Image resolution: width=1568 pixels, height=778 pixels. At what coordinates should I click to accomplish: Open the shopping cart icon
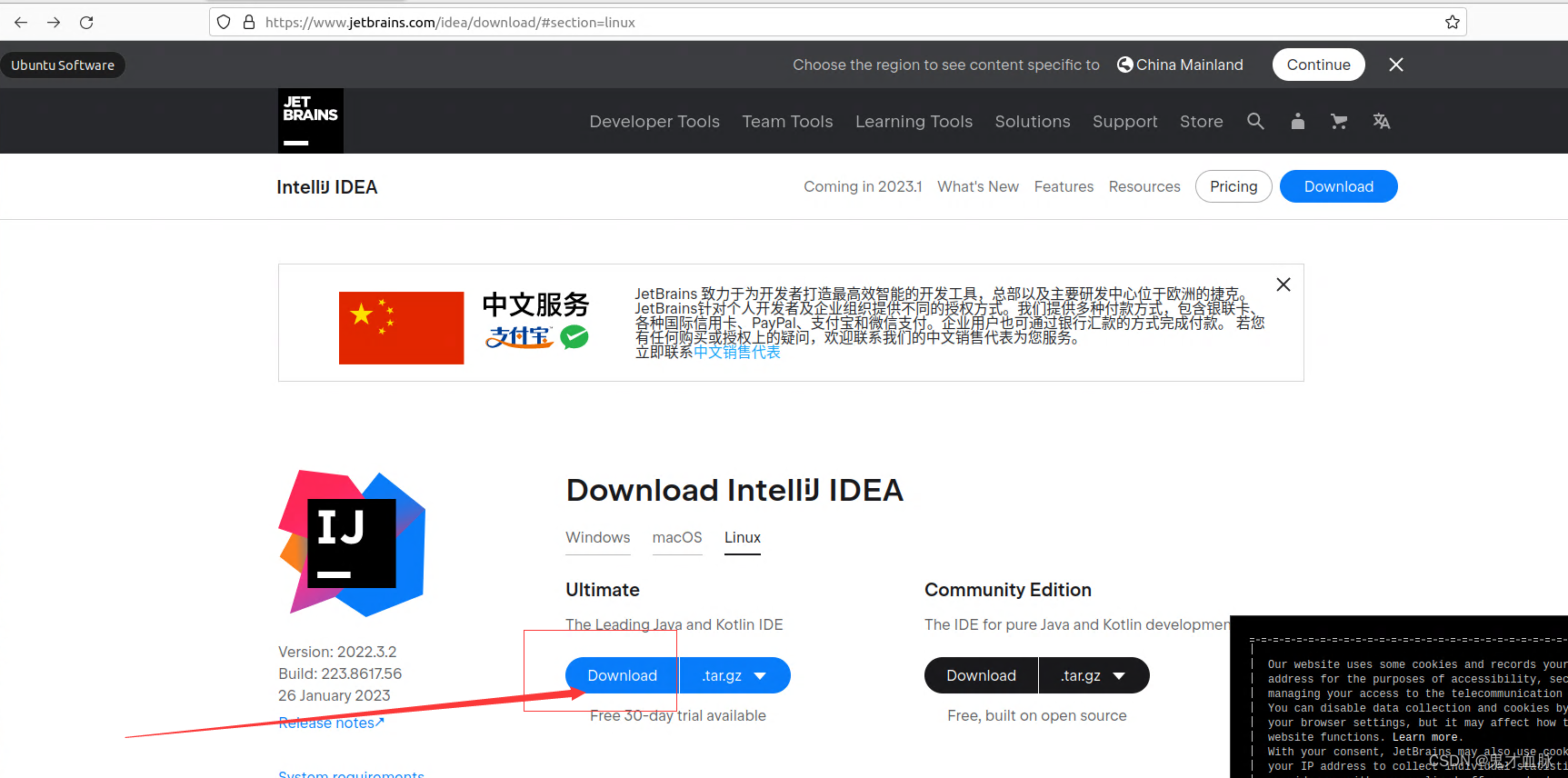1339,121
